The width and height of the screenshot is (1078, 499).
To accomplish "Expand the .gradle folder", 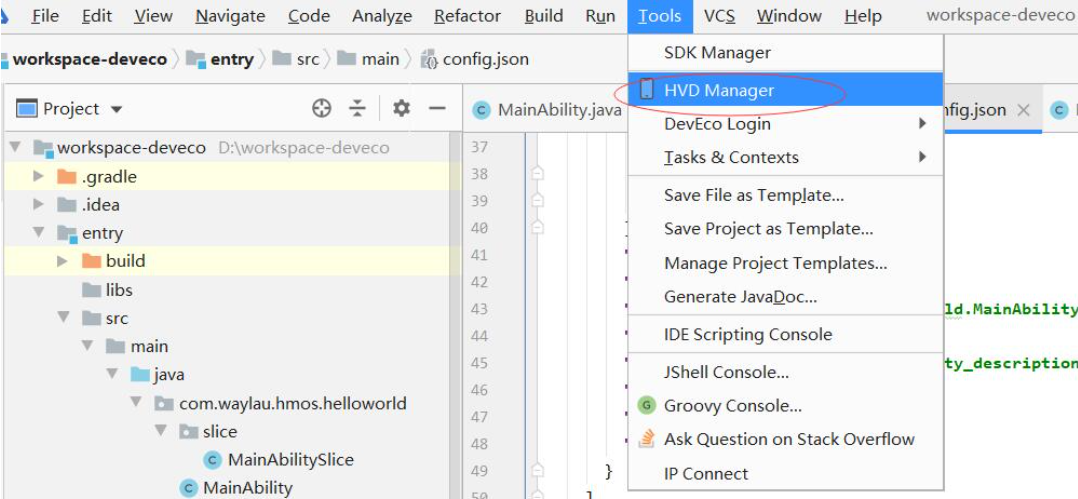I will [38, 177].
